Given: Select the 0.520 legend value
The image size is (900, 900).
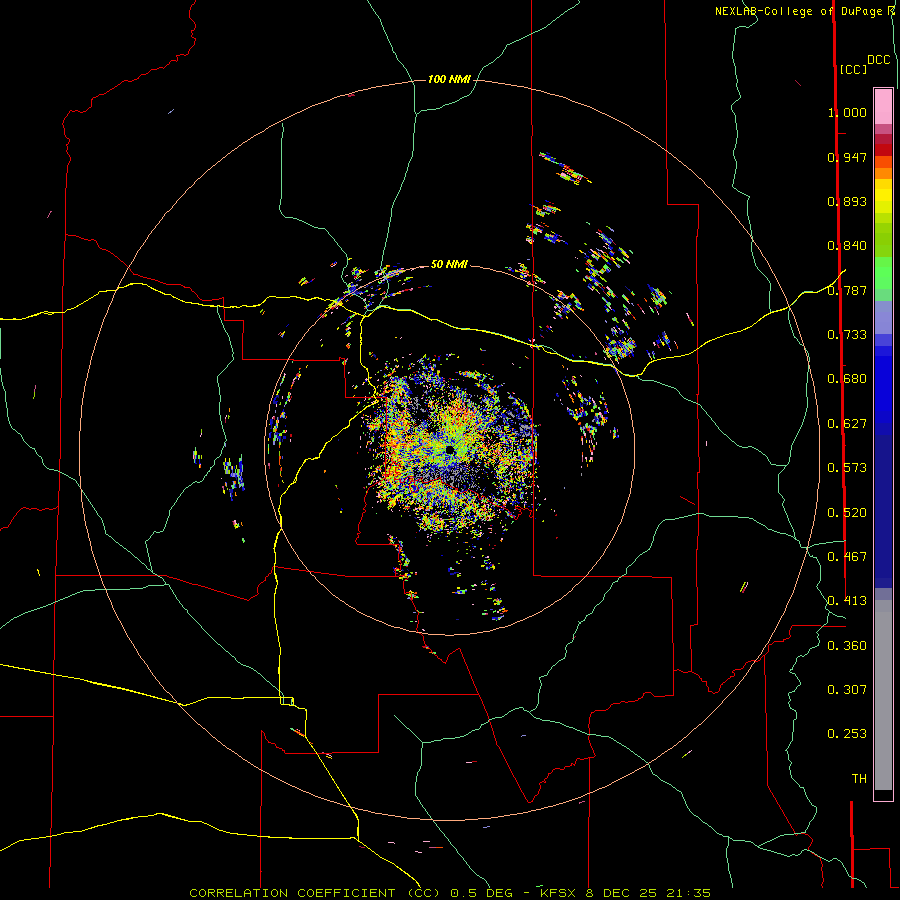Looking at the screenshot, I should coord(847,513).
